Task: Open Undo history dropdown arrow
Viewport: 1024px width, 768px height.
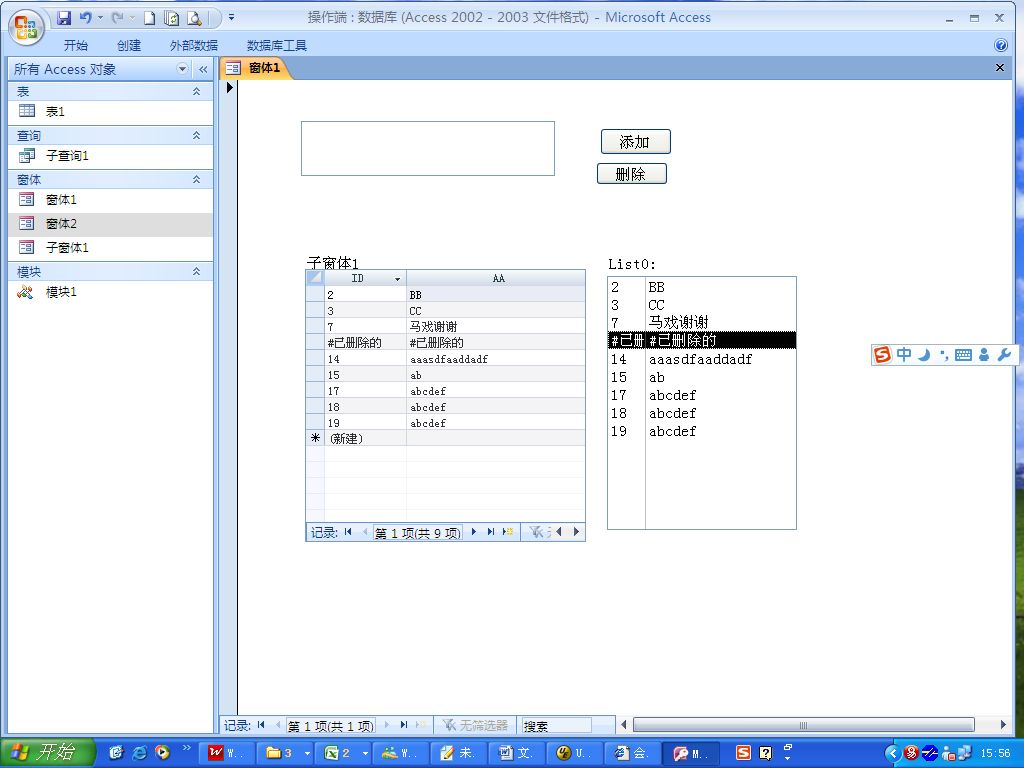Action: [100, 18]
